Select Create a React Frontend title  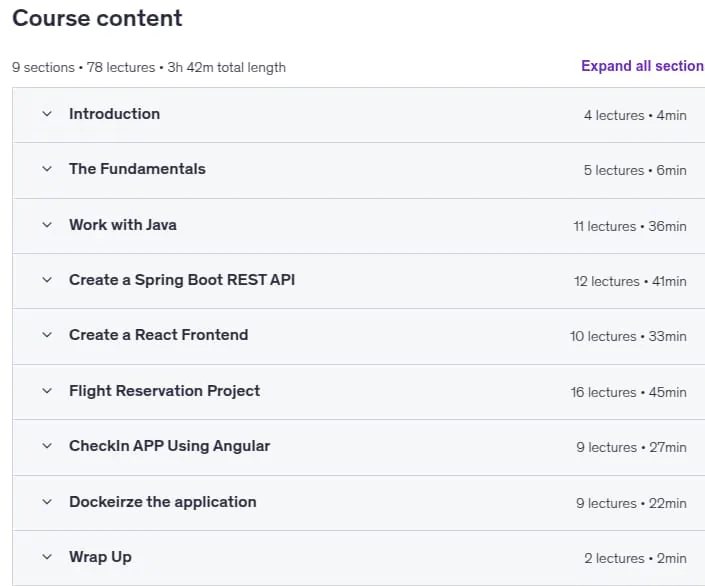[158, 335]
